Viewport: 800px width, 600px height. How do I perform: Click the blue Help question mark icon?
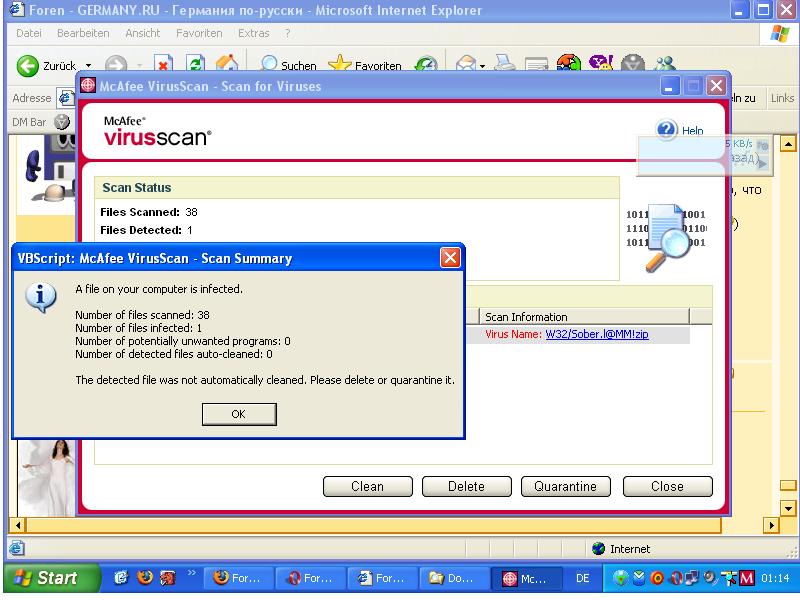pos(666,130)
